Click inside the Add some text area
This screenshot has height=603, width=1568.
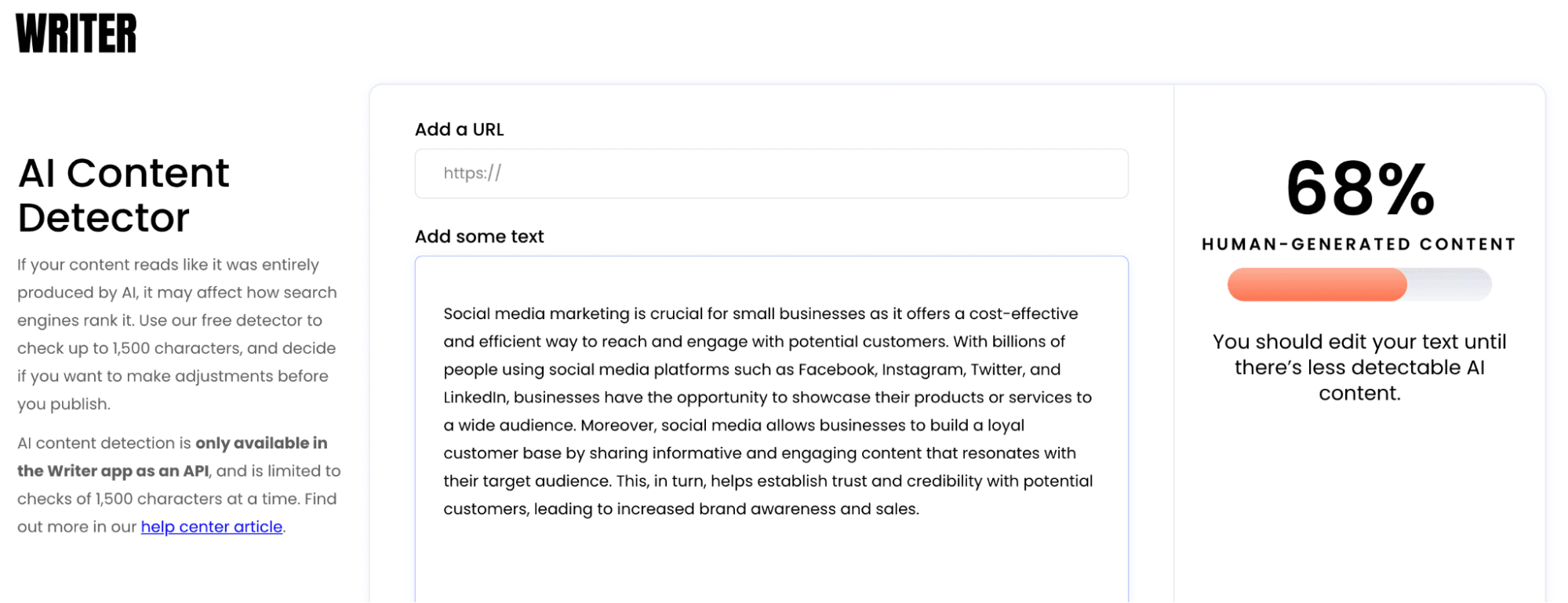pos(771,429)
